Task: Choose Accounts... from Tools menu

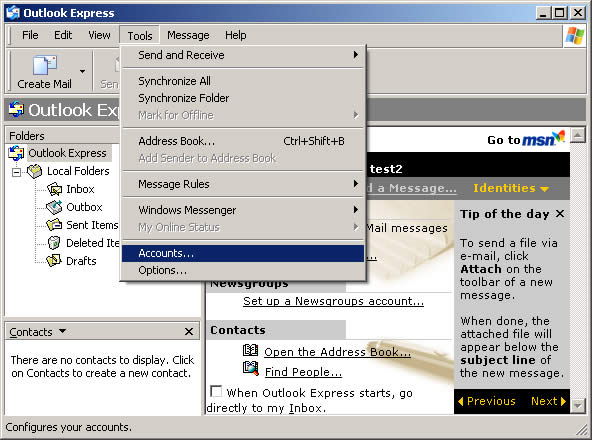Action: coord(243,253)
